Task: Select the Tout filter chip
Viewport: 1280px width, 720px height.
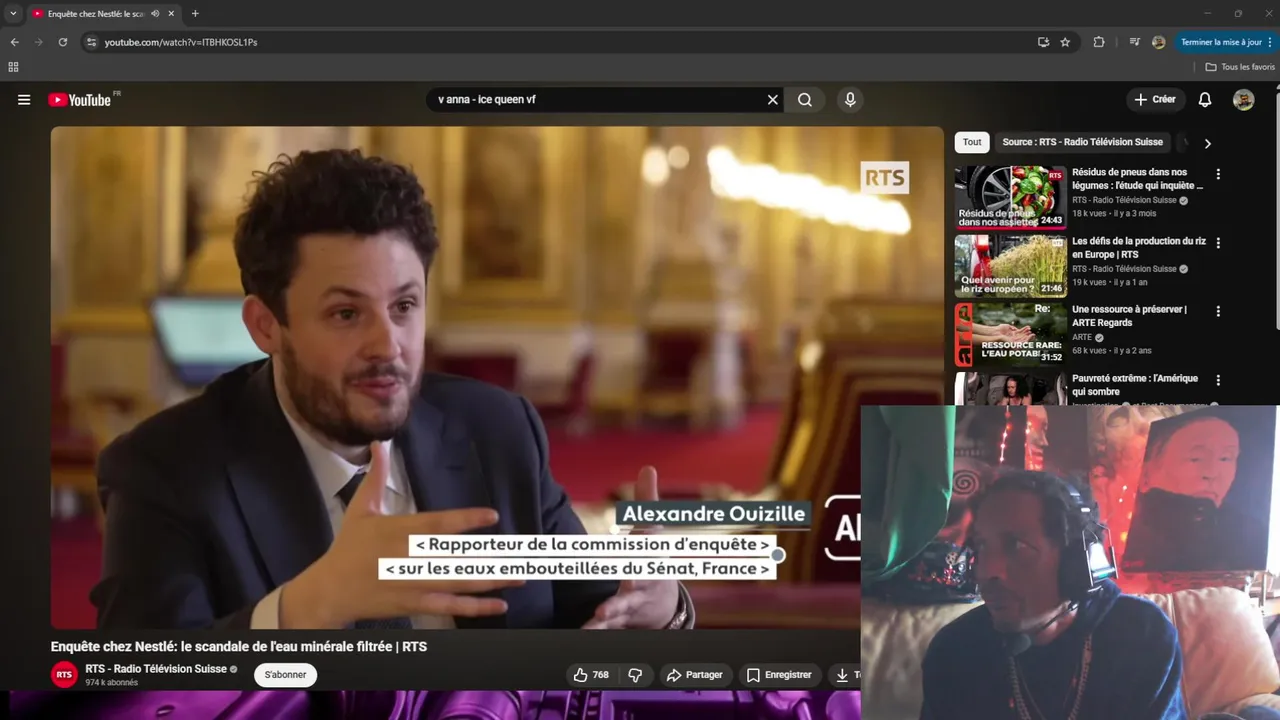Action: pyautogui.click(x=972, y=142)
